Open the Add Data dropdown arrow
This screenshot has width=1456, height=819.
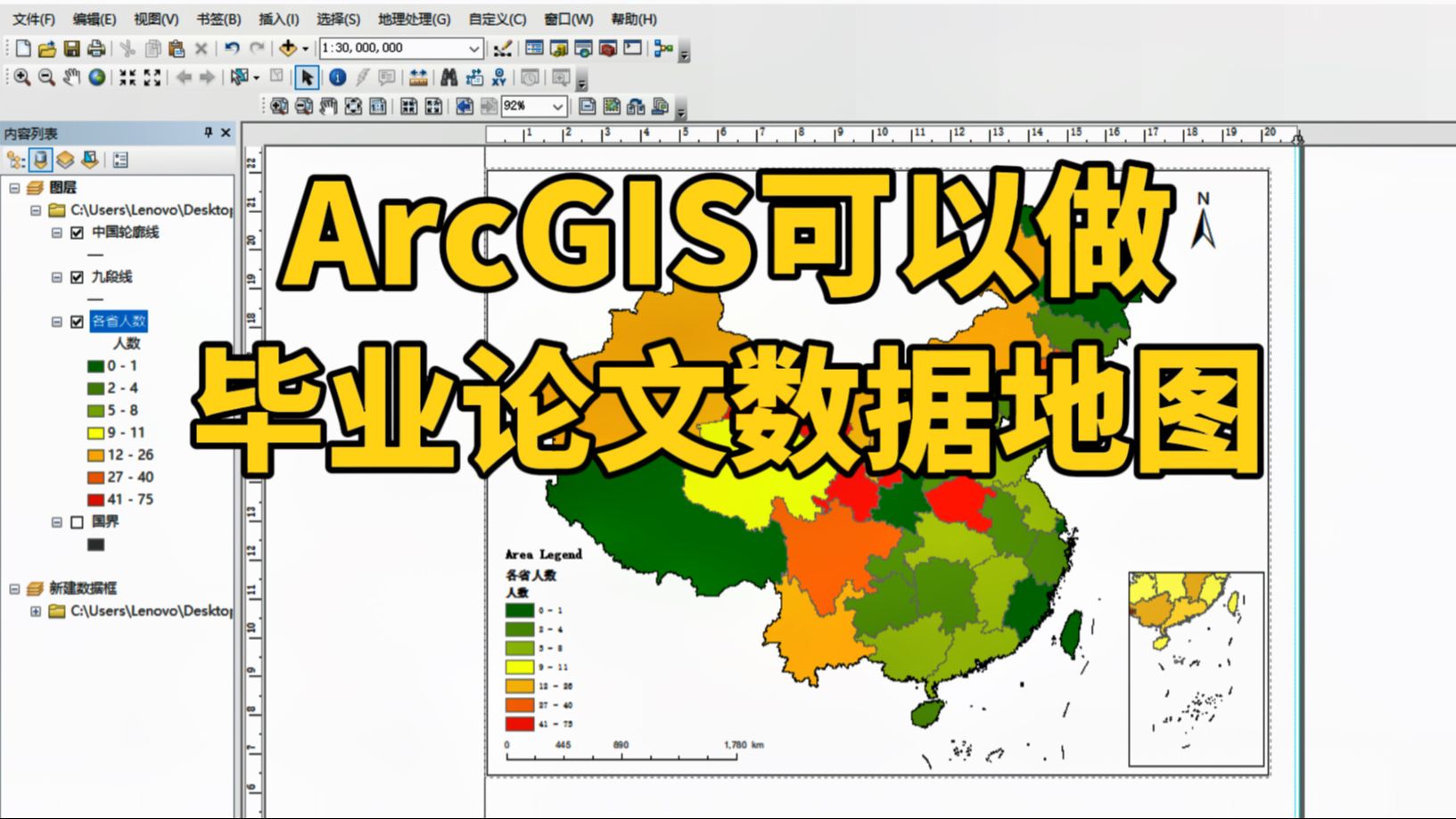click(x=305, y=49)
